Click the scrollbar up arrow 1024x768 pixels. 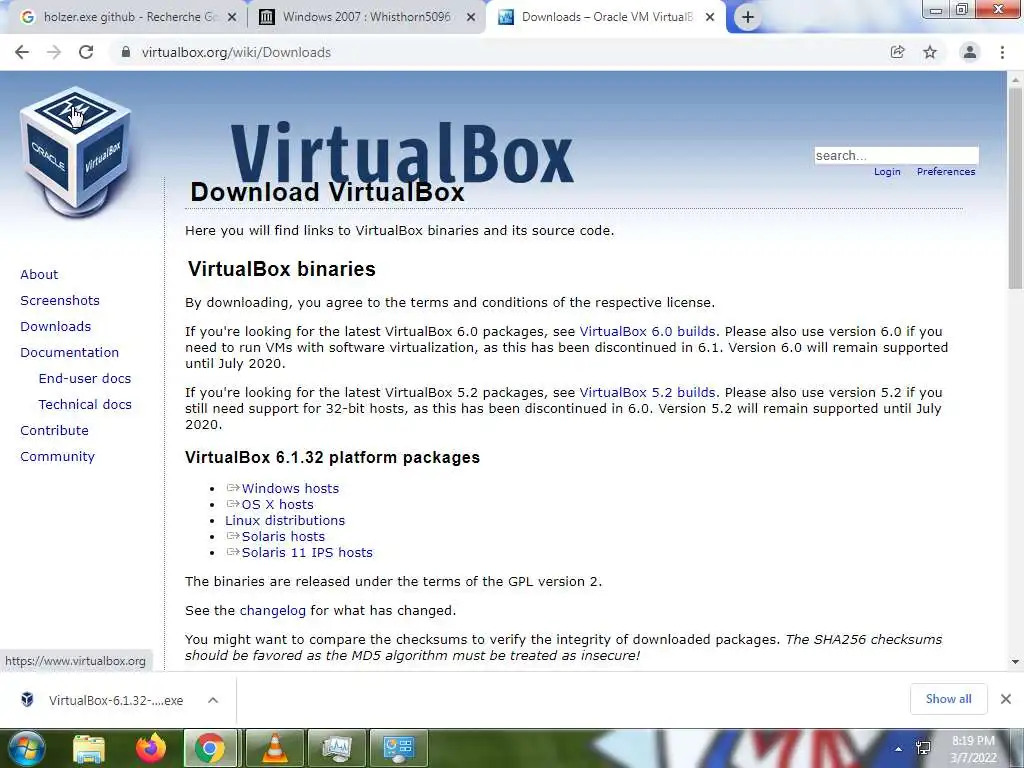click(x=1015, y=78)
